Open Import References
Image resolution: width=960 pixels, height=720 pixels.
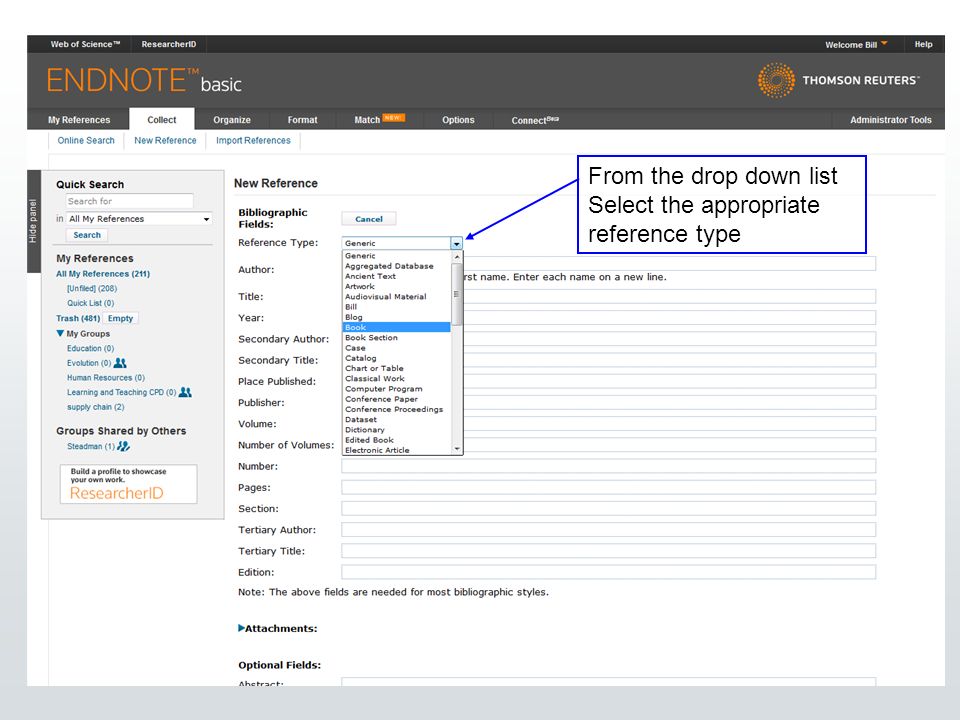(x=253, y=140)
